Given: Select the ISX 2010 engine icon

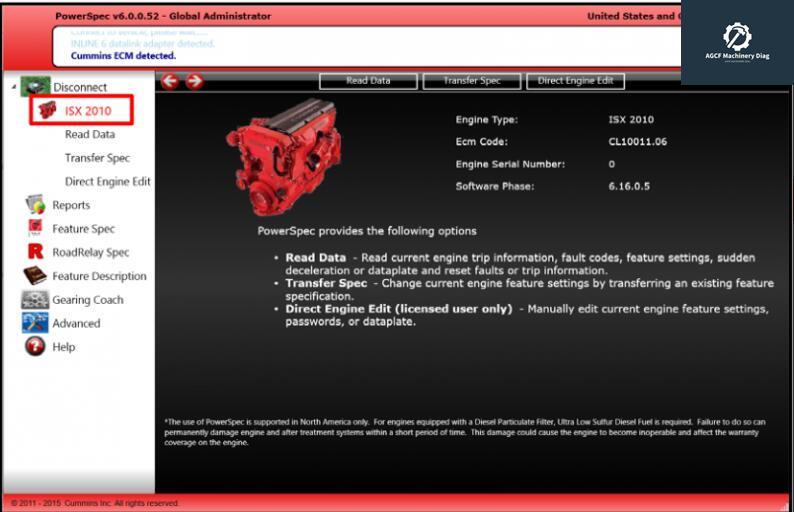Looking at the screenshot, I should (48, 110).
